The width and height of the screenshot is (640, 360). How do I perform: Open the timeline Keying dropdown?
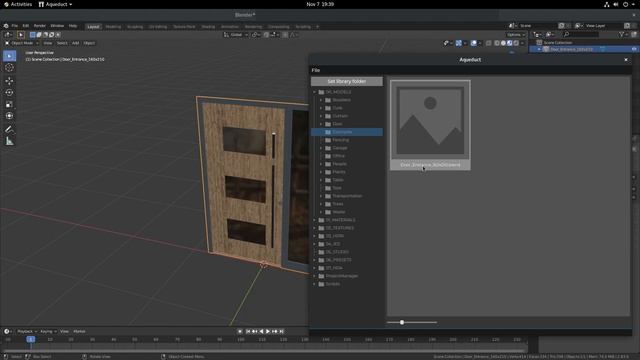[x=48, y=331]
